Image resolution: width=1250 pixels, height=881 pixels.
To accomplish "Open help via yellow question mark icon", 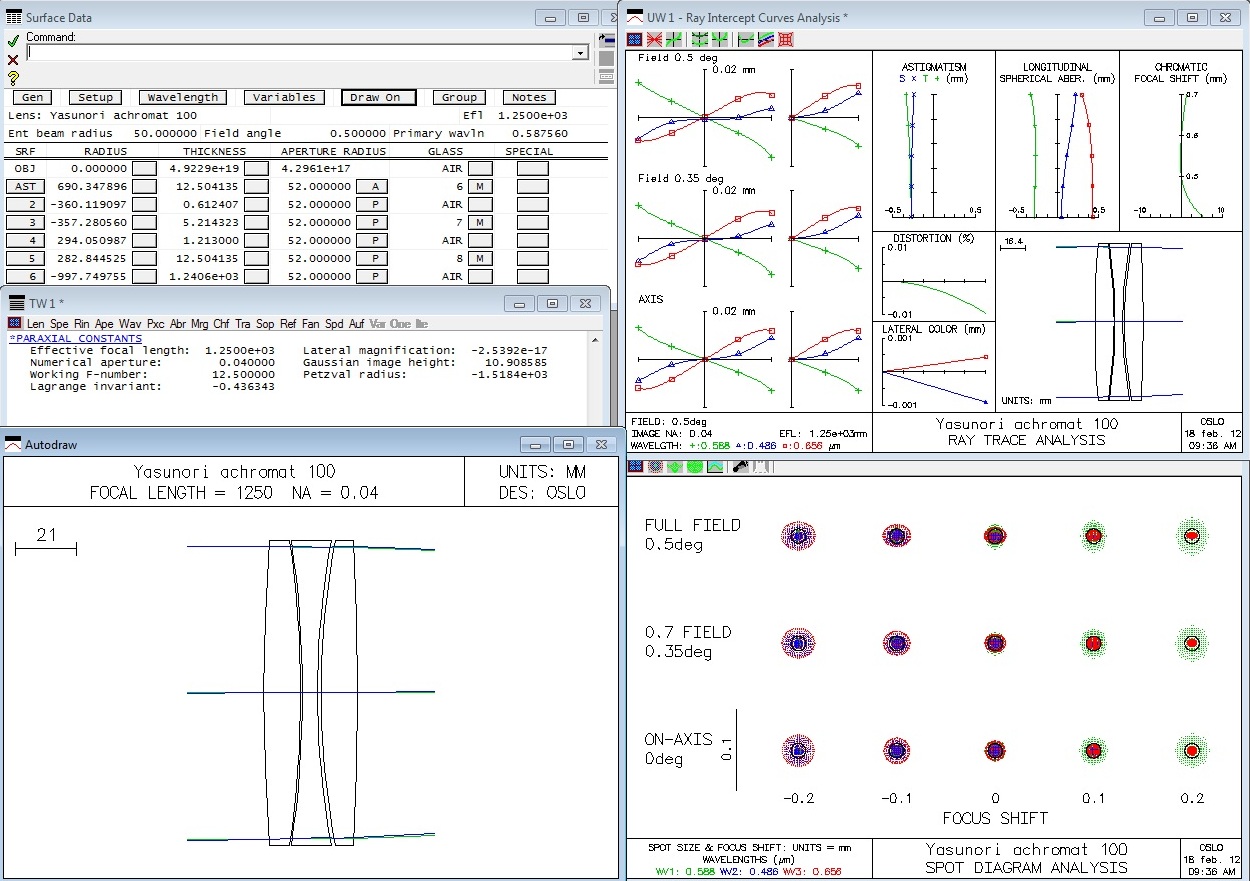I will pyautogui.click(x=13, y=78).
